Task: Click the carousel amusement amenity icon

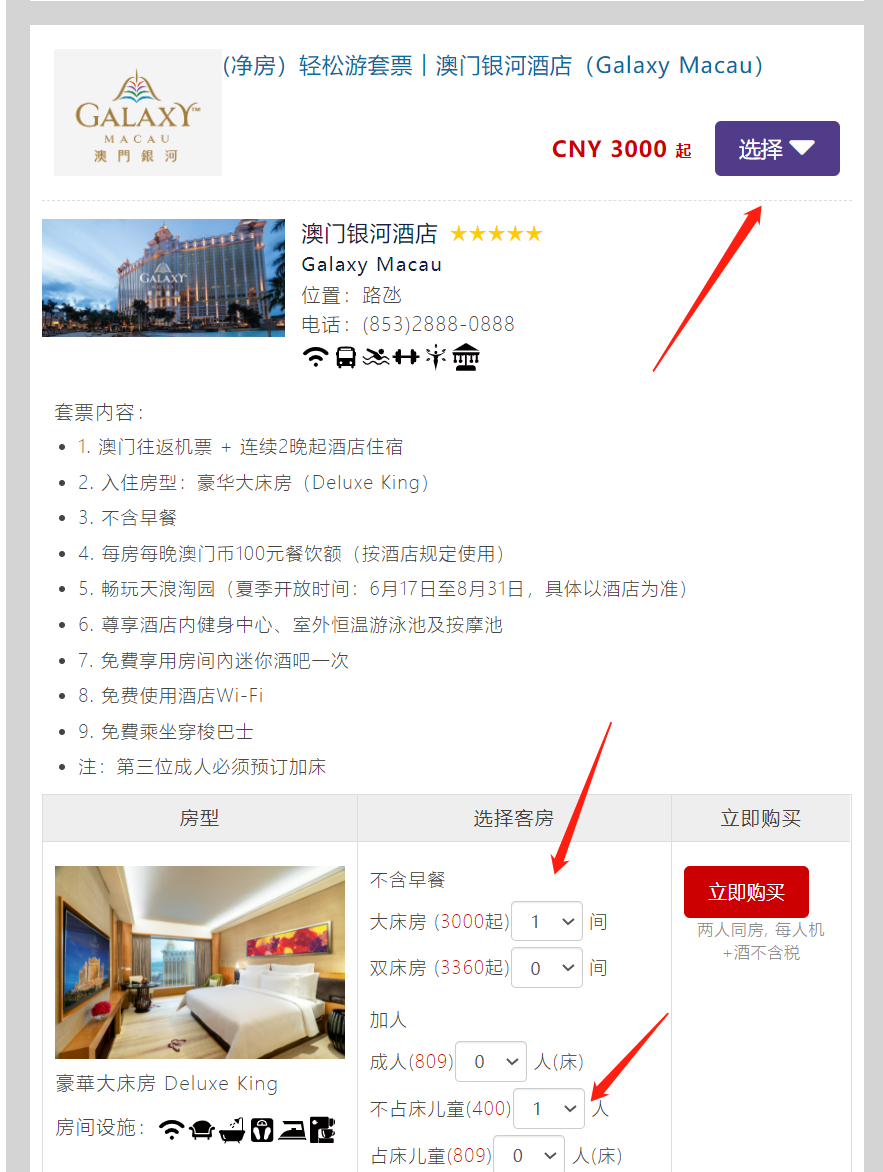Action: click(x=466, y=357)
